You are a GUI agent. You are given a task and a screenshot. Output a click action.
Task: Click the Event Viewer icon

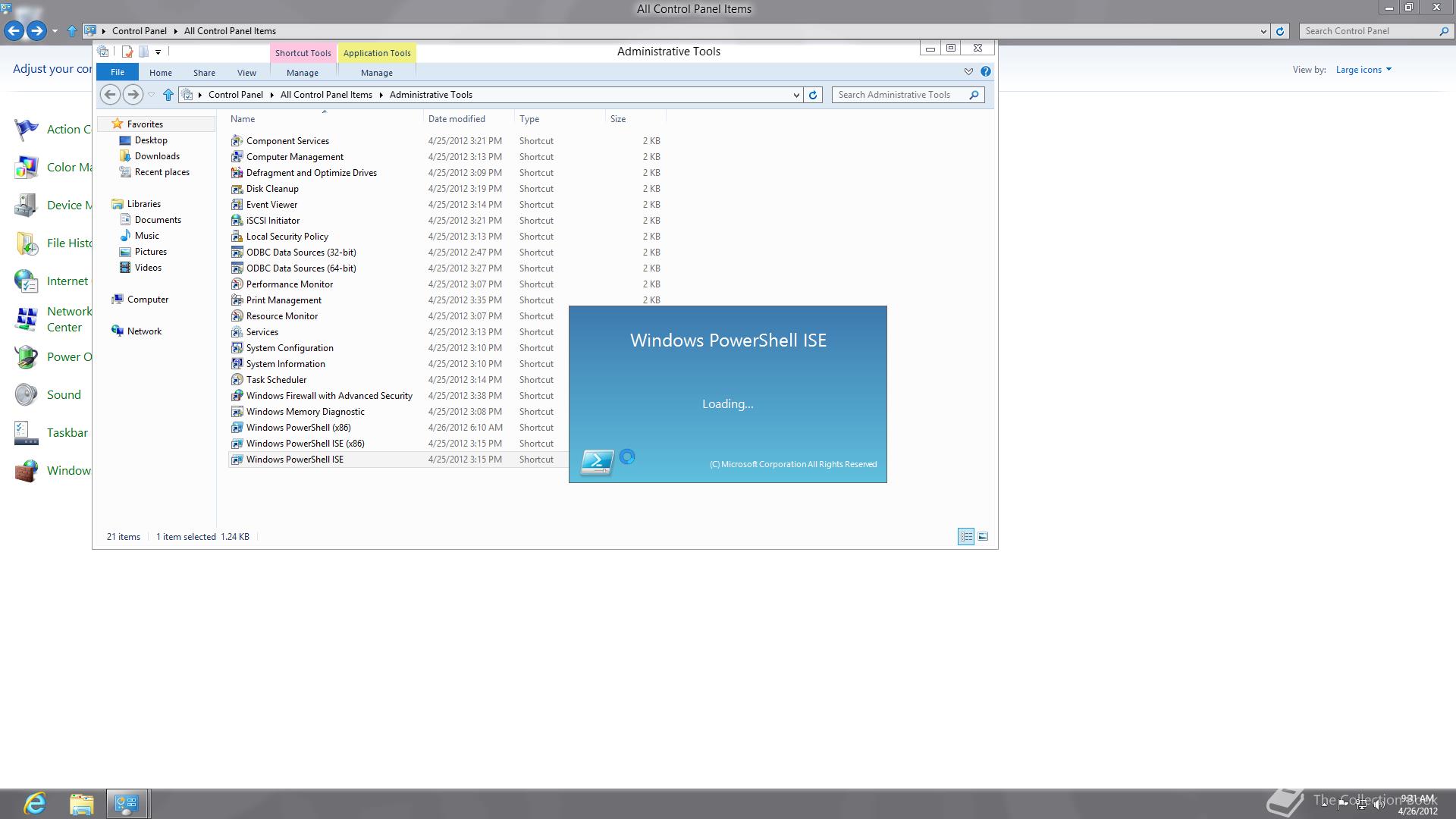237,205
